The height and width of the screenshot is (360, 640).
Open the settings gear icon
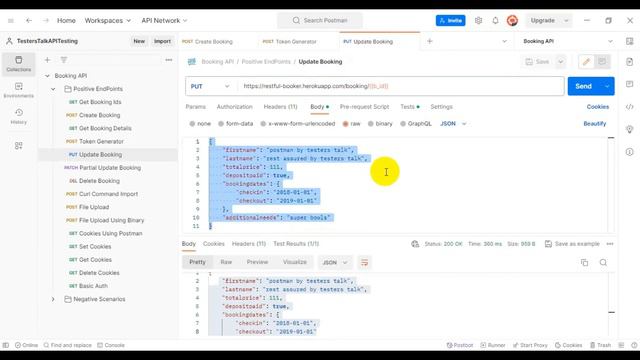pos(478,20)
